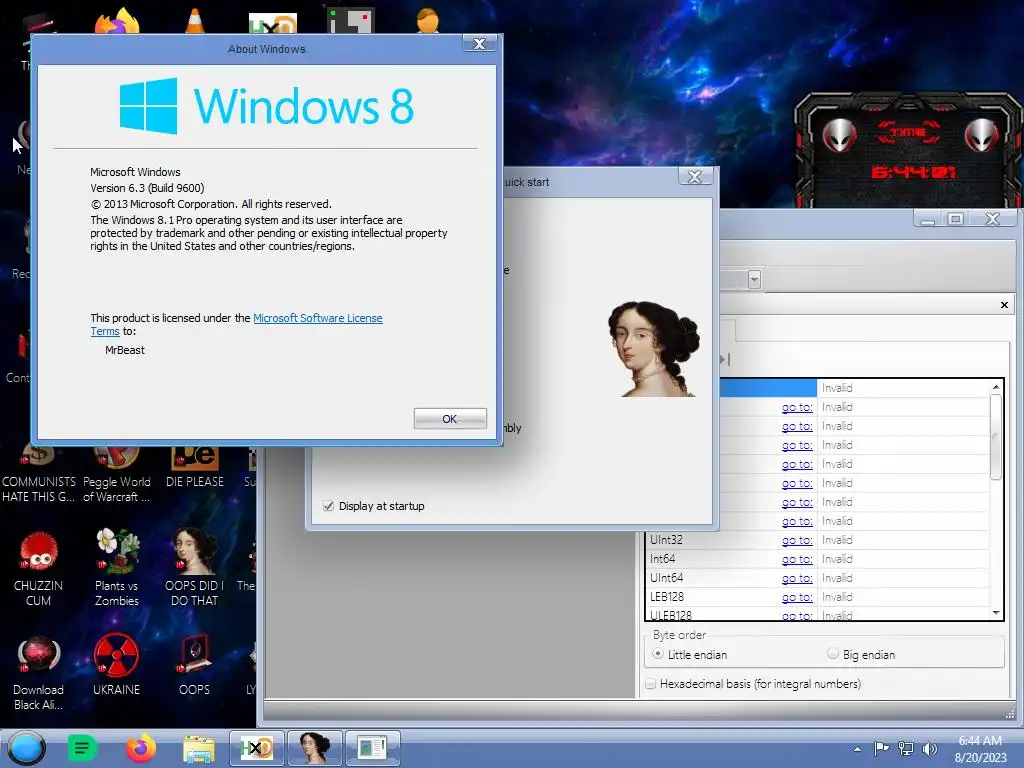Open the HxD toolbar dropdown arrow

tap(754, 280)
